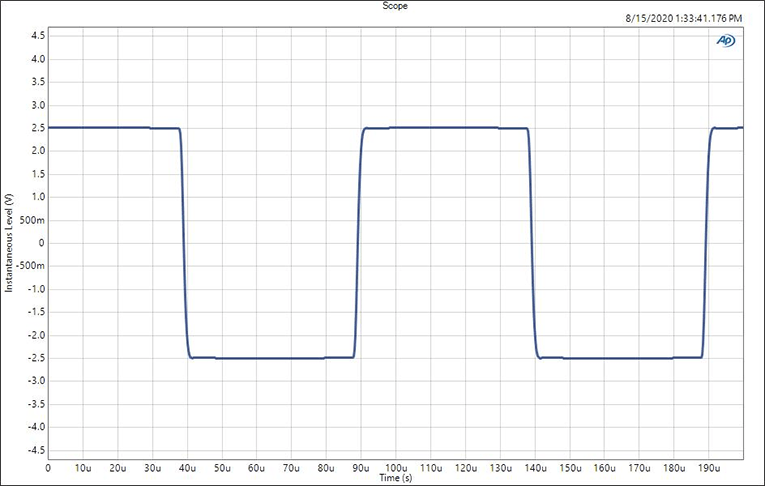Click the 150u tick on time axis

(x=569, y=467)
